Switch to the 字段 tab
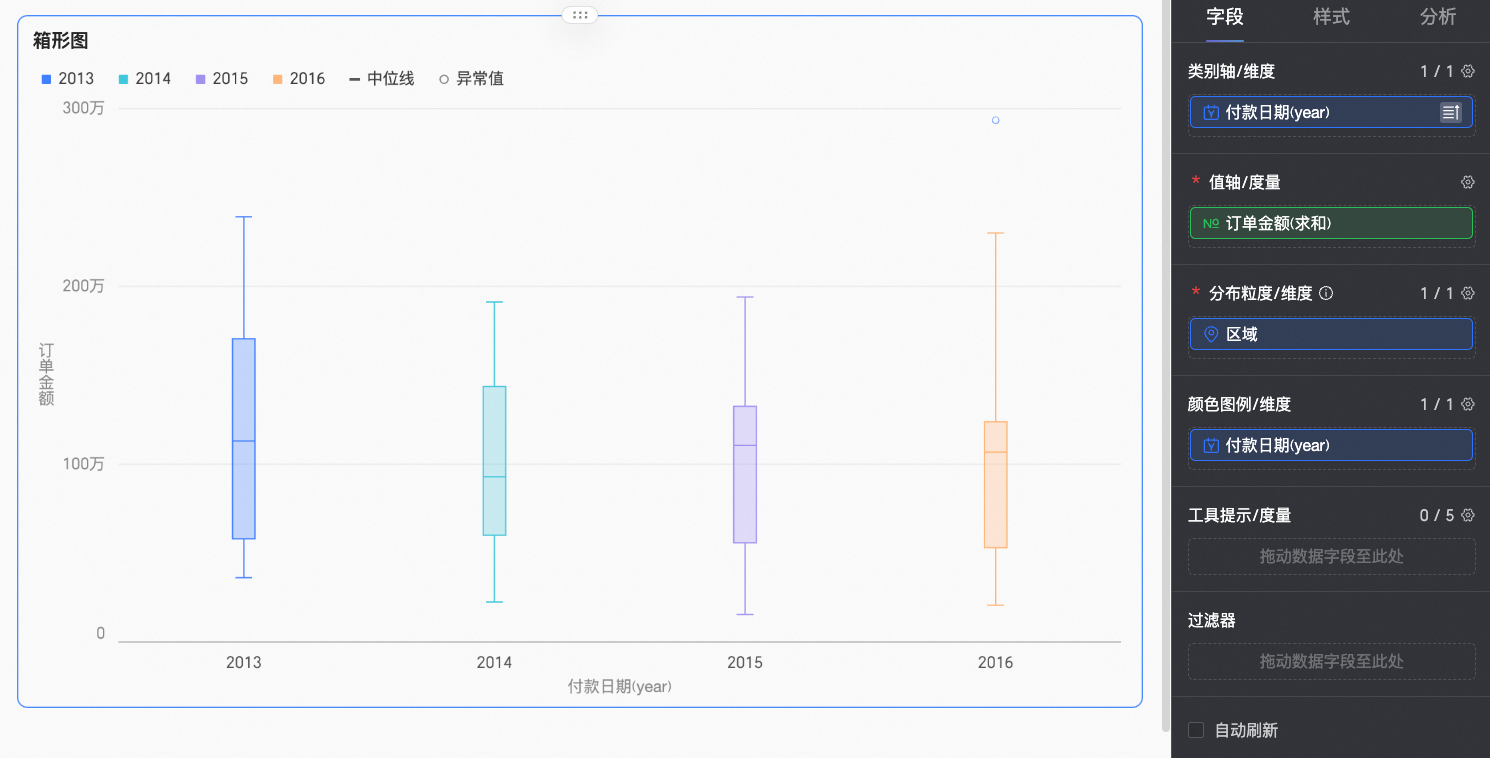 pyautogui.click(x=1225, y=17)
